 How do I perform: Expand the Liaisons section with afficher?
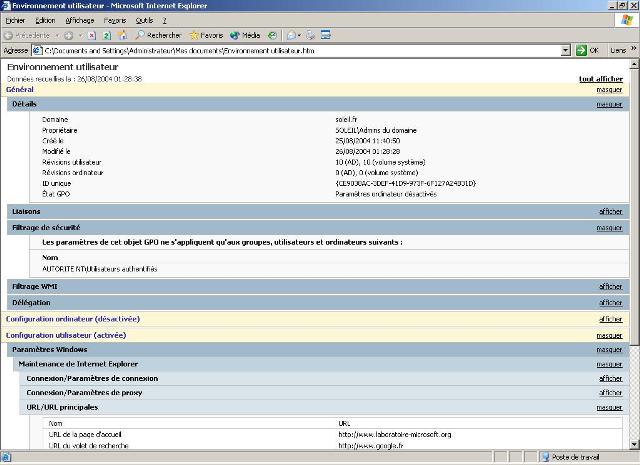(x=610, y=211)
